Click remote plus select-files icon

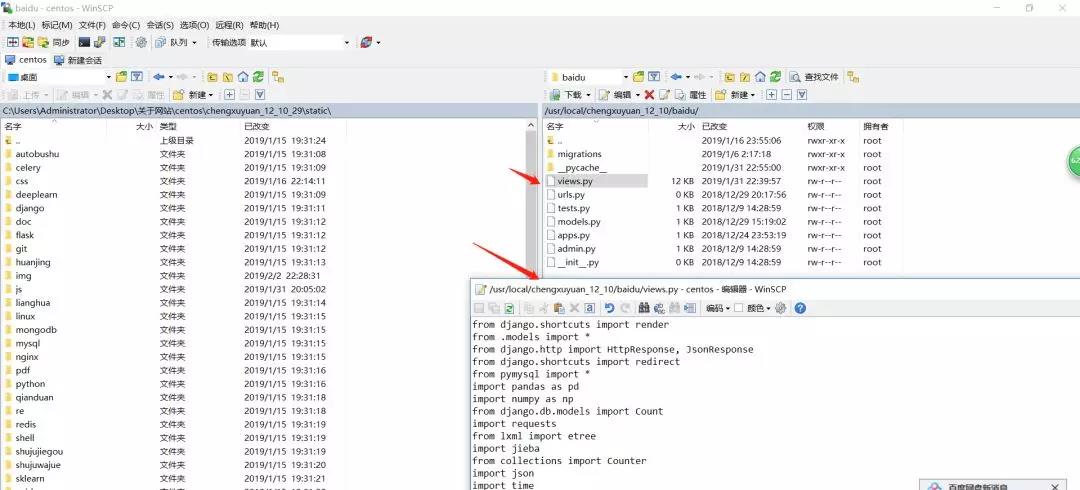coord(772,94)
